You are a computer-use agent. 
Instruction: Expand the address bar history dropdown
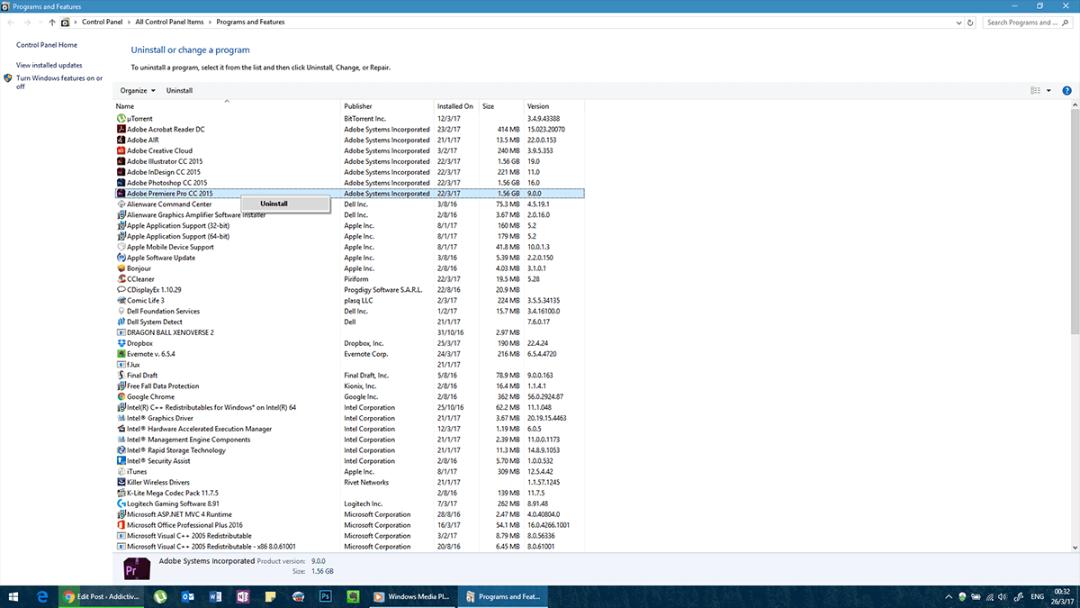(959, 22)
